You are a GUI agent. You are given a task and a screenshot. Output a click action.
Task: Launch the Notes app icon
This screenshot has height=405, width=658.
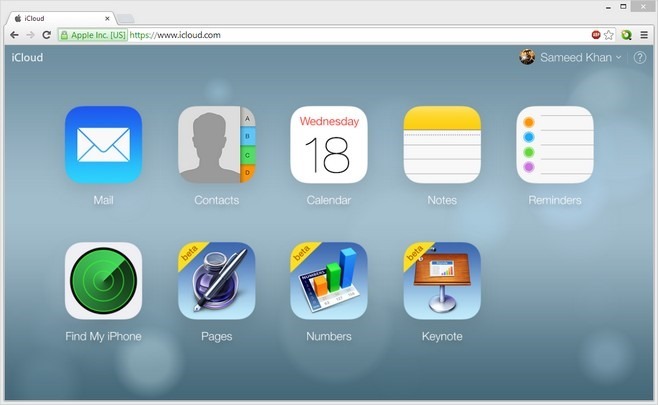(442, 144)
